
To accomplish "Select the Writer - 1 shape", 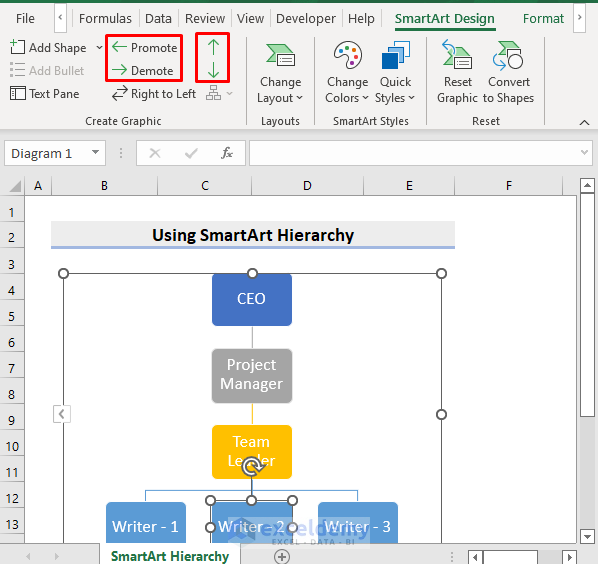I will 146,523.
